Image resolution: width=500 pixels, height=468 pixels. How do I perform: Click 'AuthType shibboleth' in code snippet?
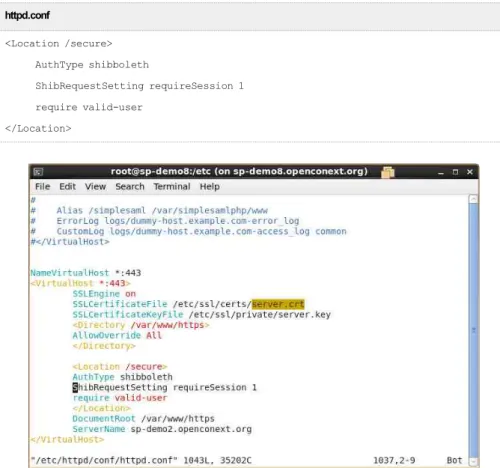pyautogui.click(x=92, y=65)
